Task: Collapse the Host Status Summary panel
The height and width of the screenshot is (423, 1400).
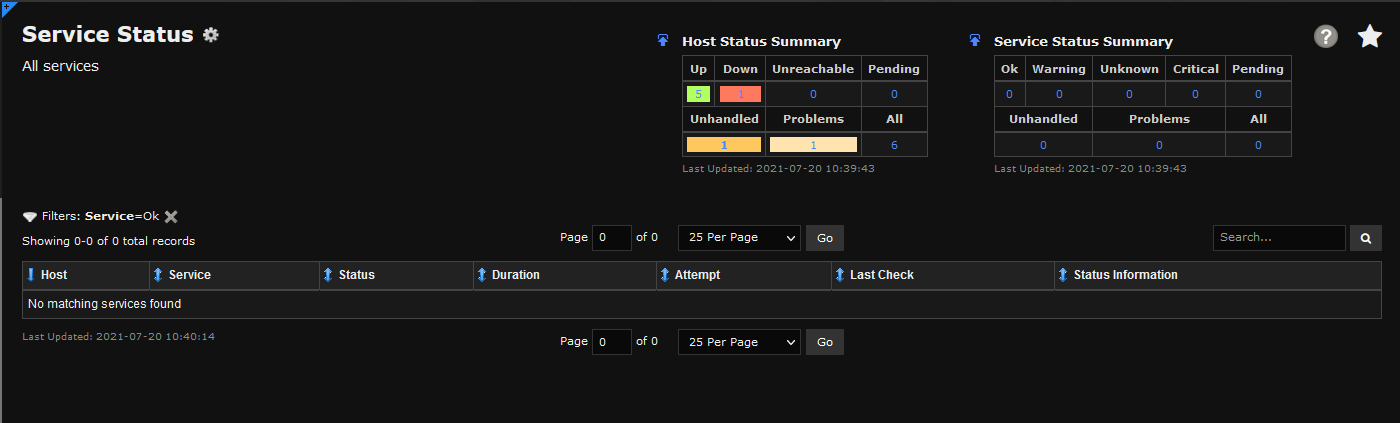Action: coord(662,41)
